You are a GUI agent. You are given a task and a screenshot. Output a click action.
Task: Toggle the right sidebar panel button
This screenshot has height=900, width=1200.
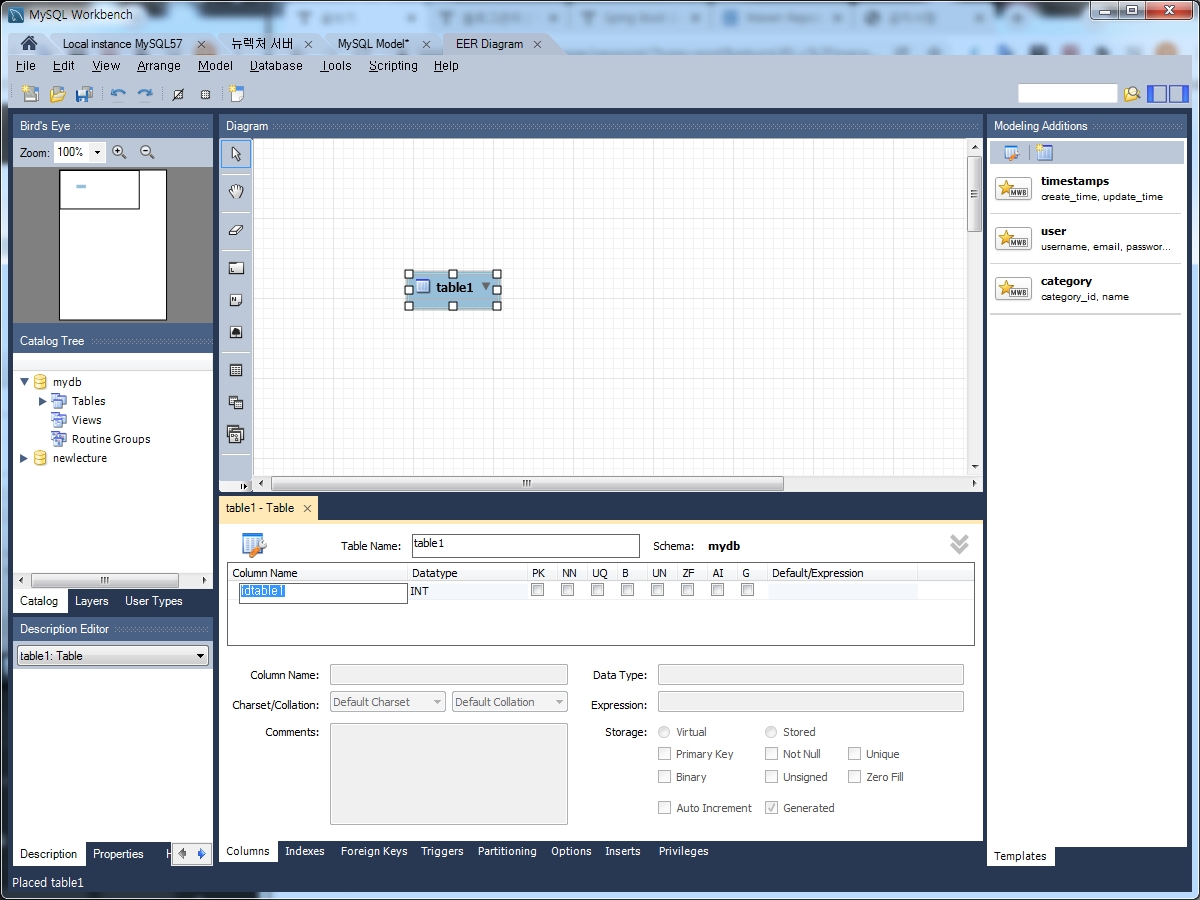(1178, 94)
